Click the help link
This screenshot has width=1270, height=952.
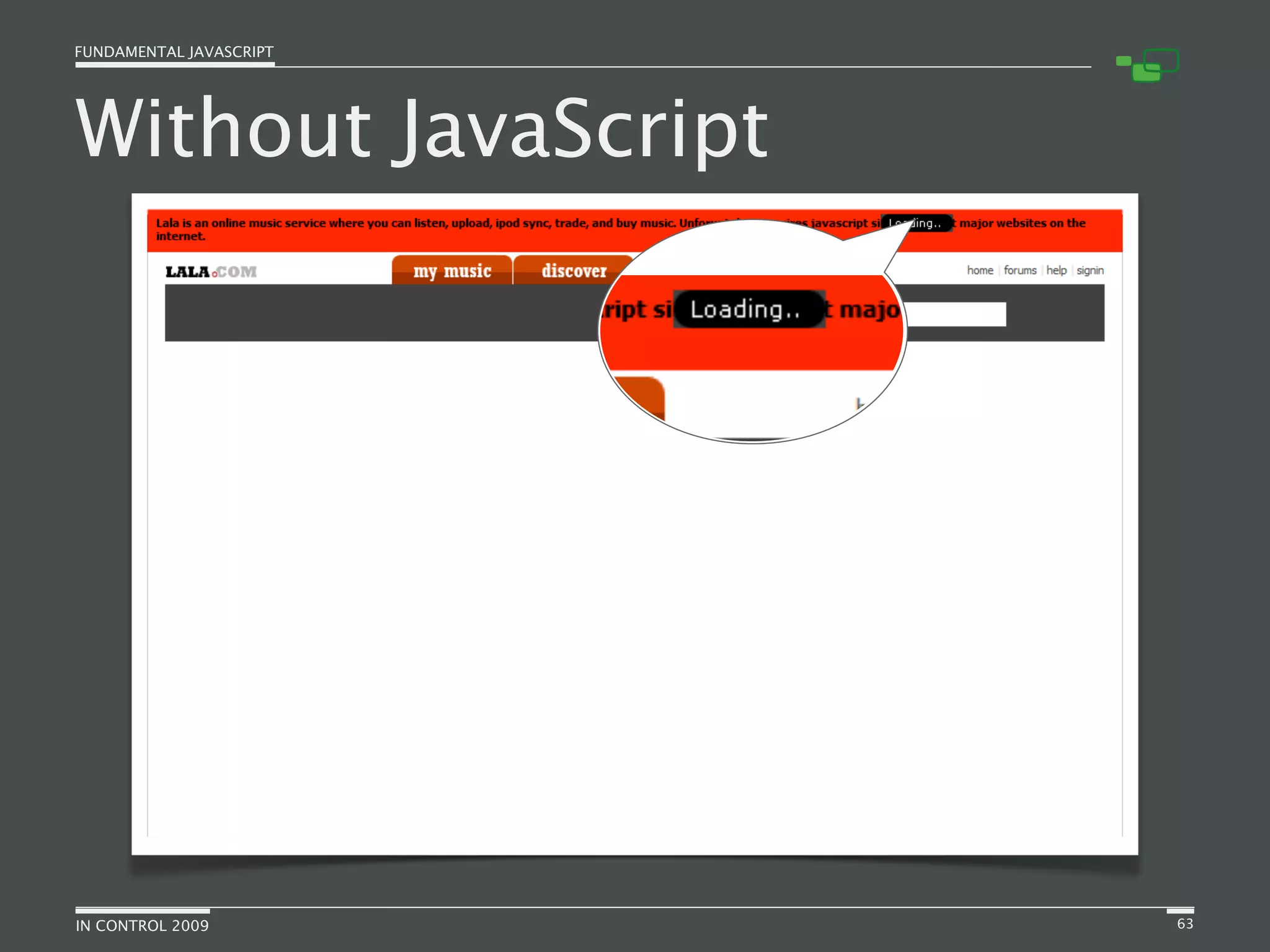1056,270
